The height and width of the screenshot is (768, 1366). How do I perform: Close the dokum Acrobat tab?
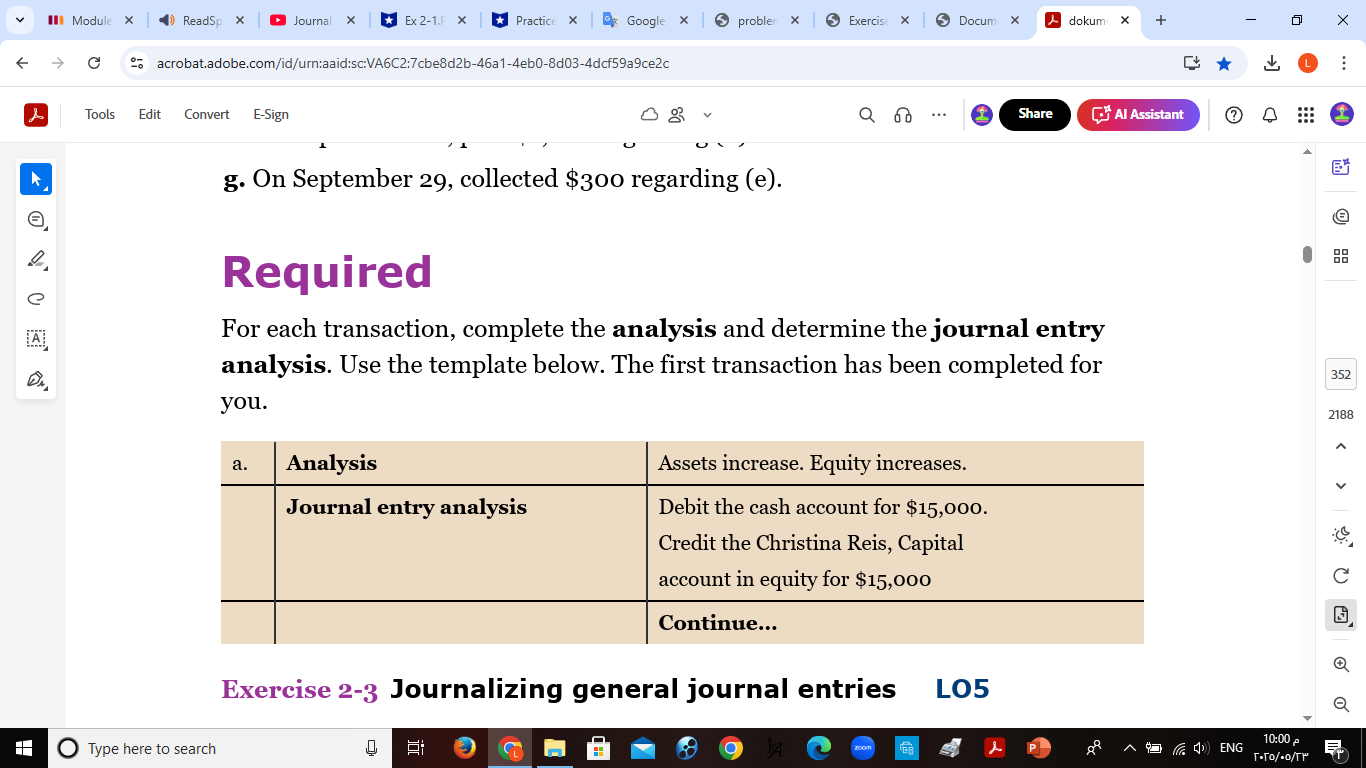coord(1124,20)
